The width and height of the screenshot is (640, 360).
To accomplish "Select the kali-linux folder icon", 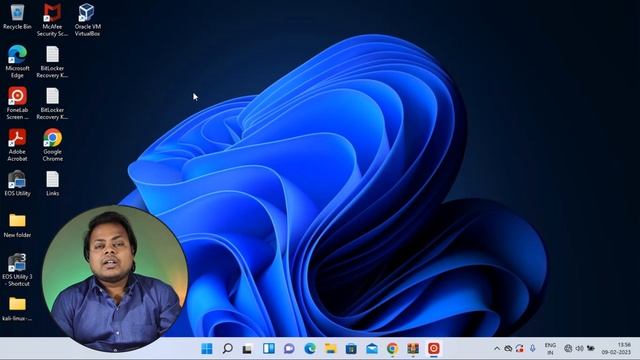I will [x=17, y=309].
